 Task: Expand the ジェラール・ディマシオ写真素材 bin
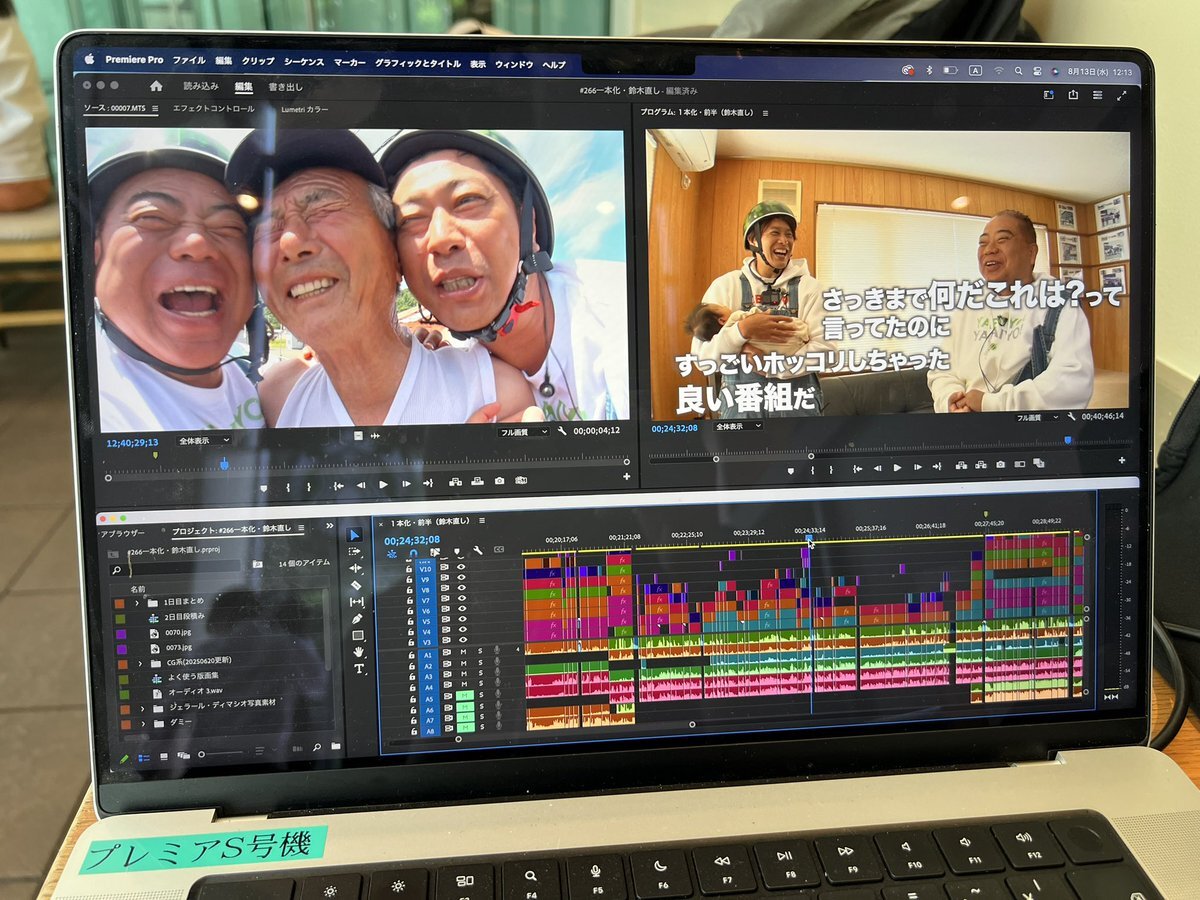click(x=144, y=708)
